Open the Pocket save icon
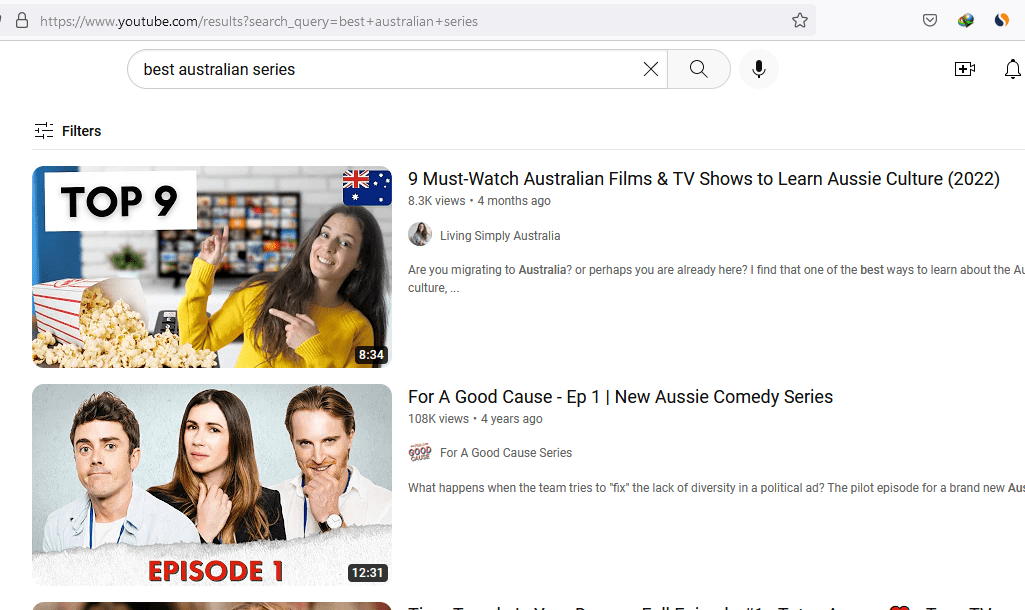 [x=930, y=20]
